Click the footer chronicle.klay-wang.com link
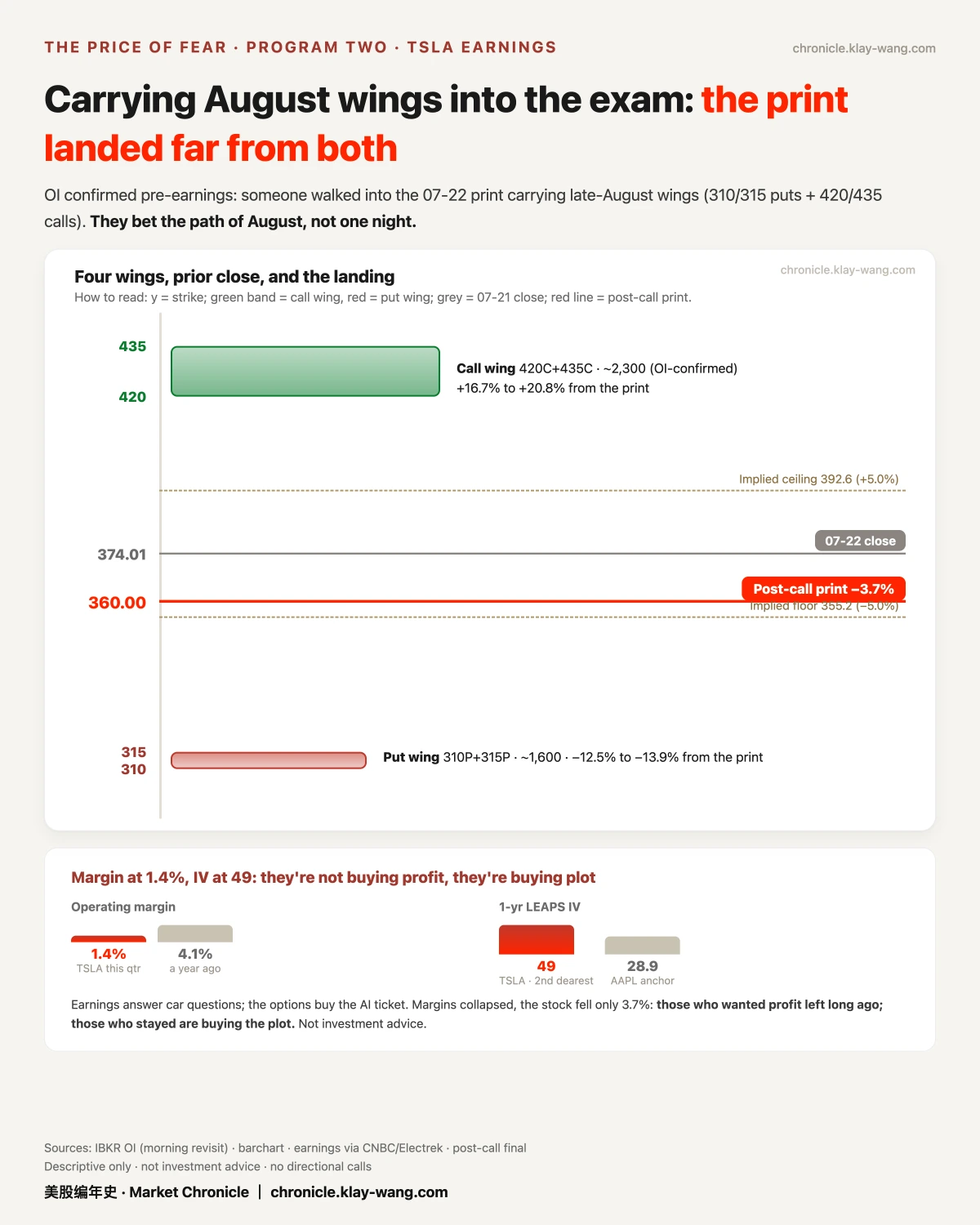This screenshot has height=1225, width=980. pyautogui.click(x=359, y=1192)
